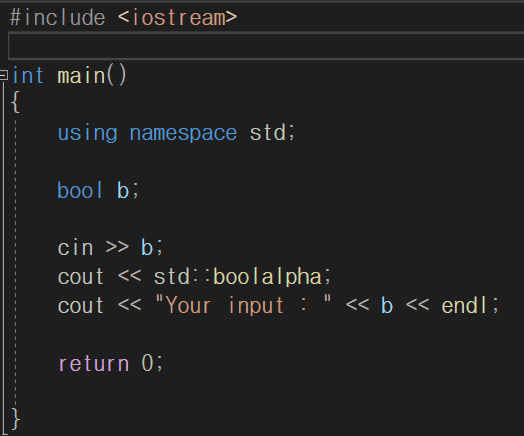Click the closing curly brace of main
The image size is (524, 436).
[15, 418]
